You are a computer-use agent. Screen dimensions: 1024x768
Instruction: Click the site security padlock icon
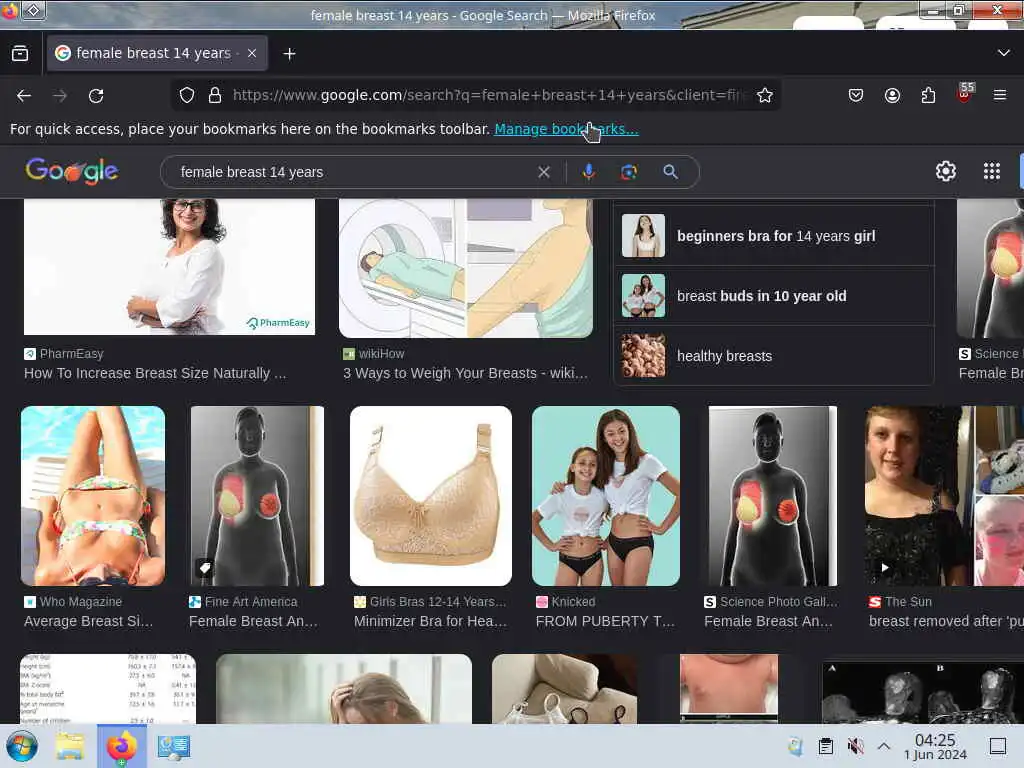[214, 95]
